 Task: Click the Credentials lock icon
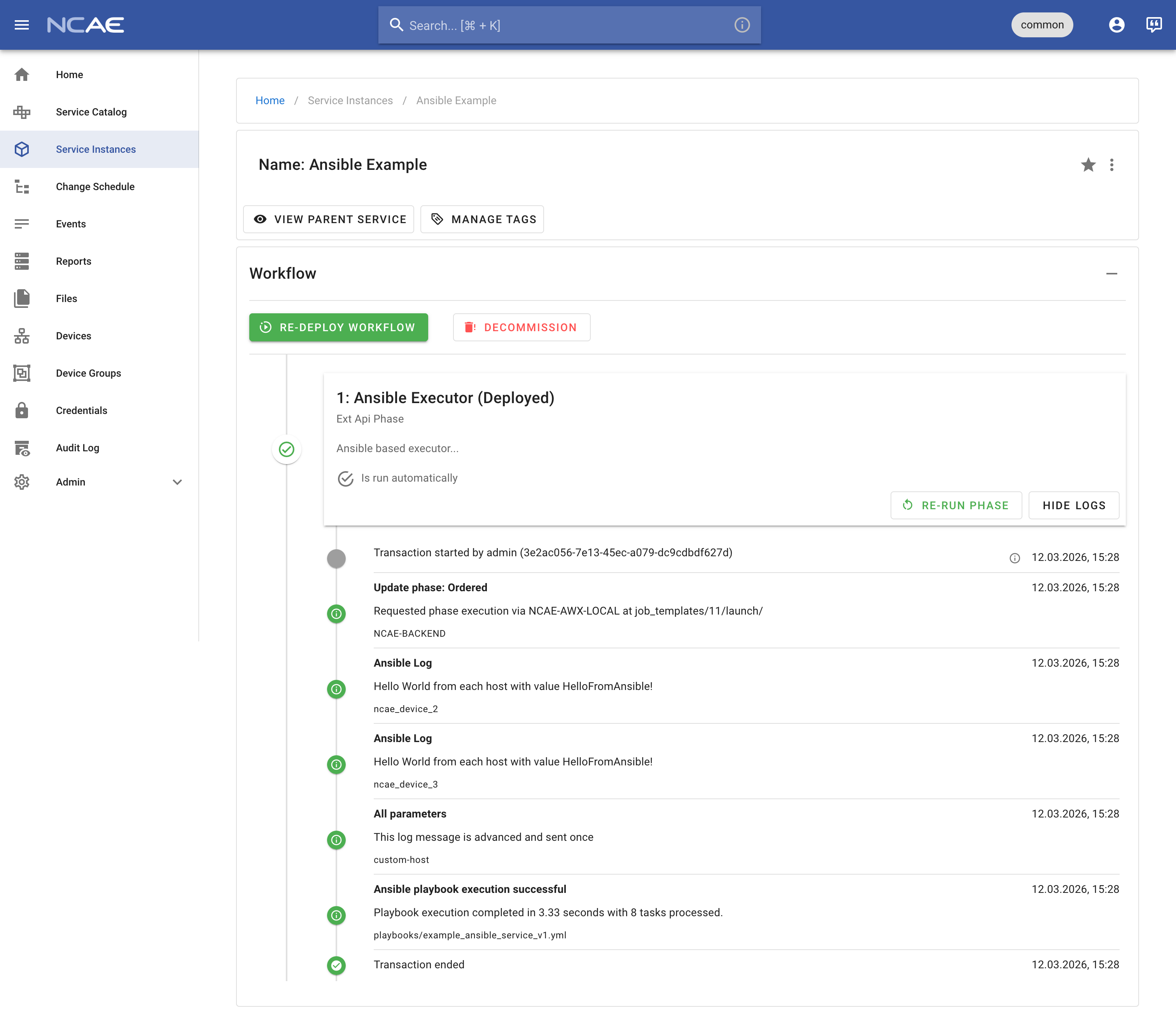click(21, 410)
